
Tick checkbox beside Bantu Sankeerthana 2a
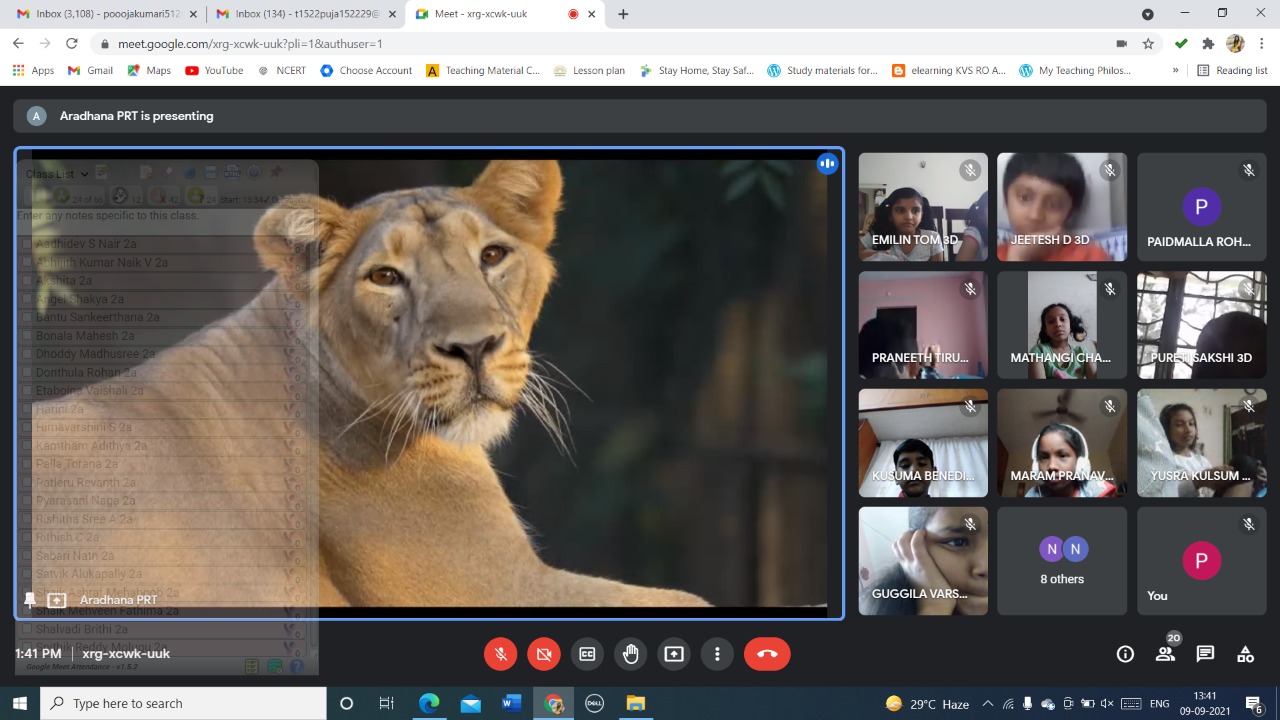point(27,318)
